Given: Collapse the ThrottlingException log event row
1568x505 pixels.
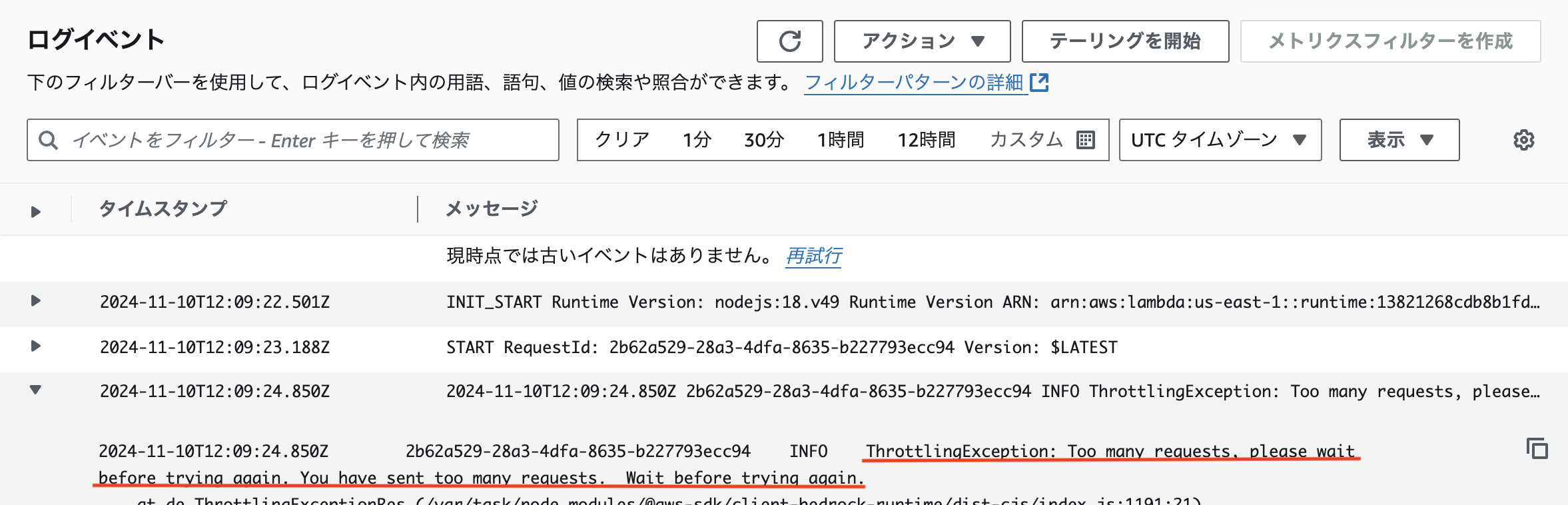Looking at the screenshot, I should (x=36, y=390).
